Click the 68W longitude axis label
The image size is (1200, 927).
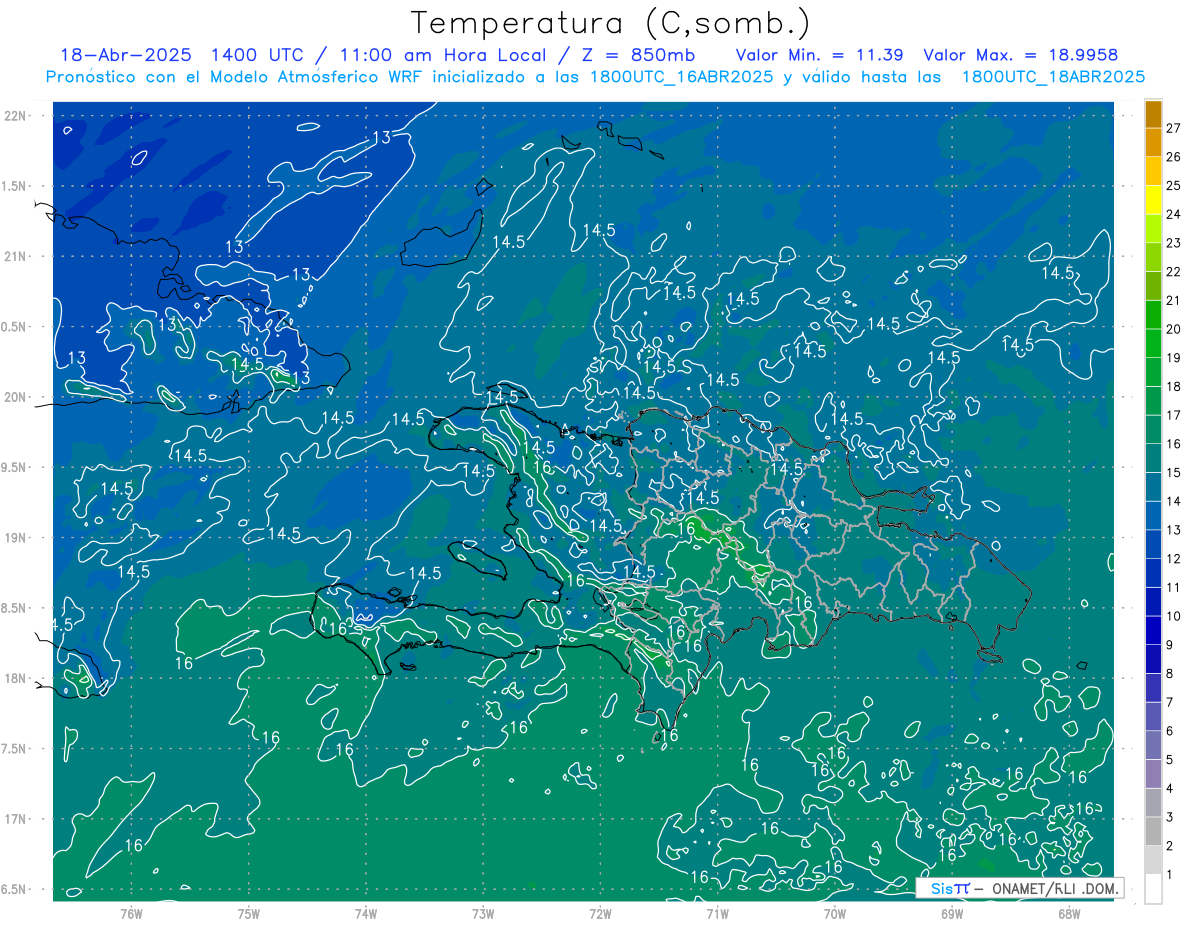click(x=1068, y=914)
